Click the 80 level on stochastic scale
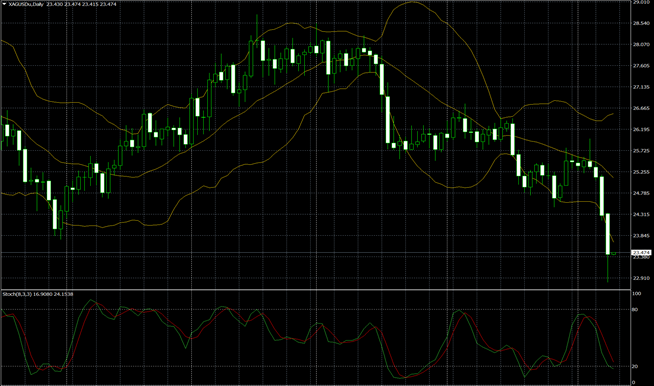The width and height of the screenshot is (654, 386). (635, 310)
